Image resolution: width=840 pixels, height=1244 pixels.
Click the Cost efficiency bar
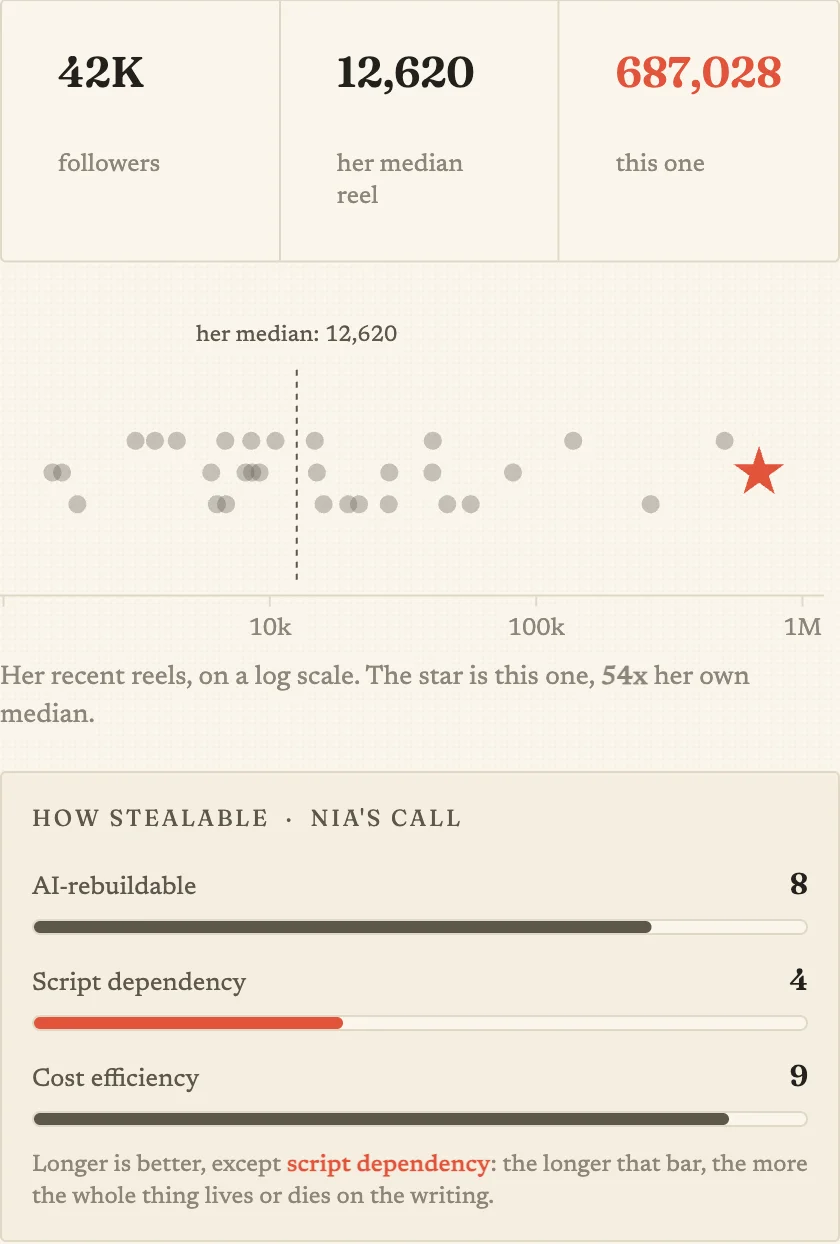click(x=420, y=1119)
